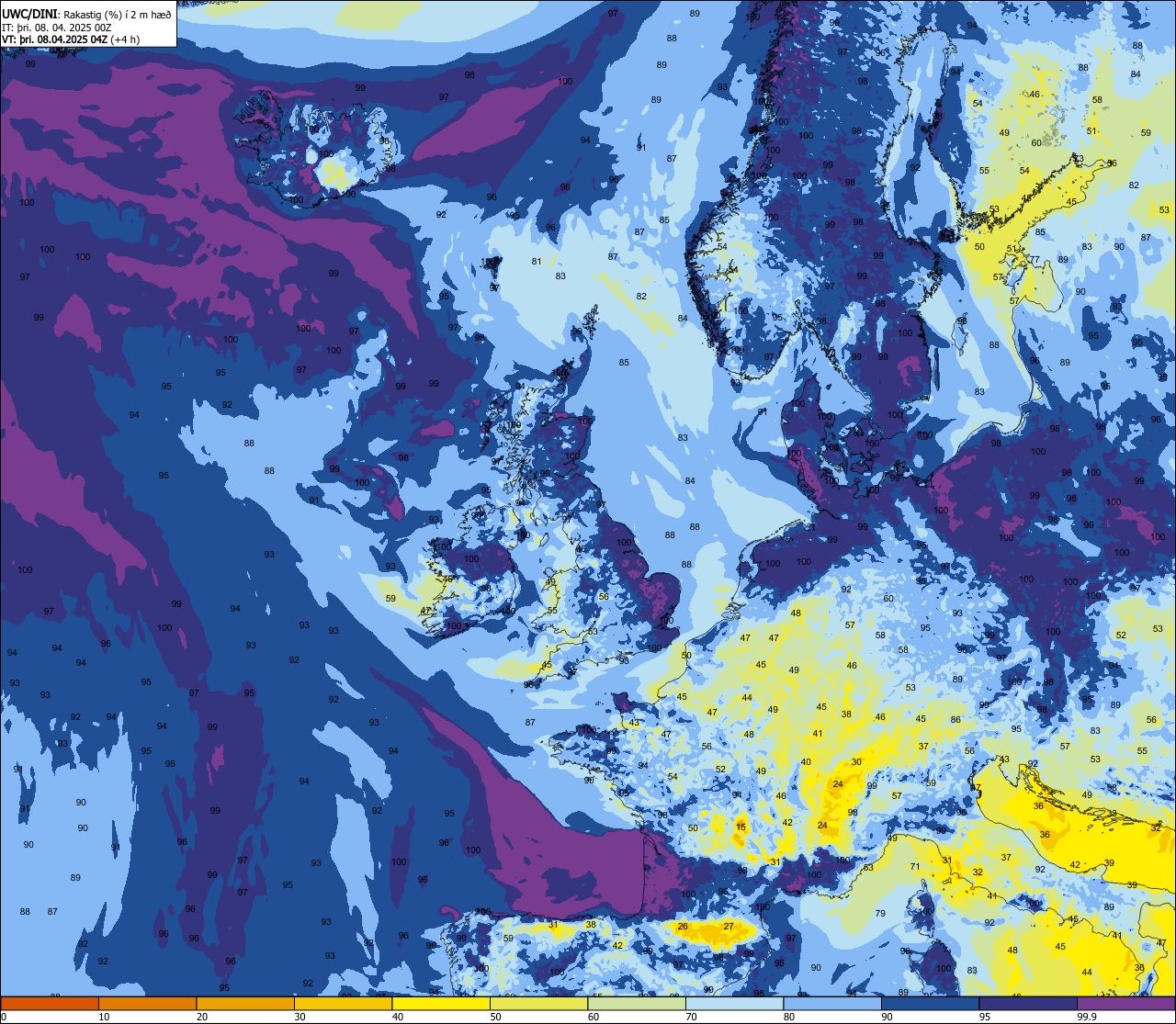This screenshot has height=1024, width=1176.
Task: Click the legend tick label 20
Action: [202, 1017]
